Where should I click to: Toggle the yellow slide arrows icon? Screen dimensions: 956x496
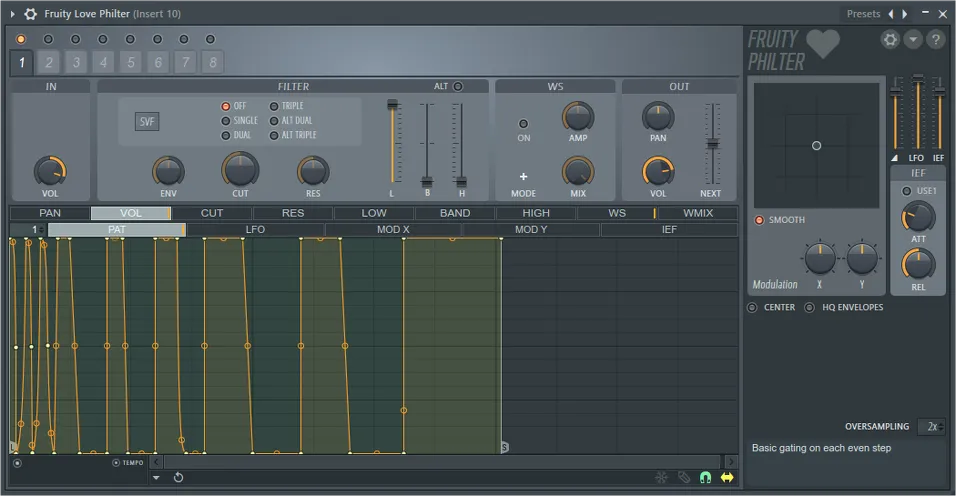[x=727, y=477]
